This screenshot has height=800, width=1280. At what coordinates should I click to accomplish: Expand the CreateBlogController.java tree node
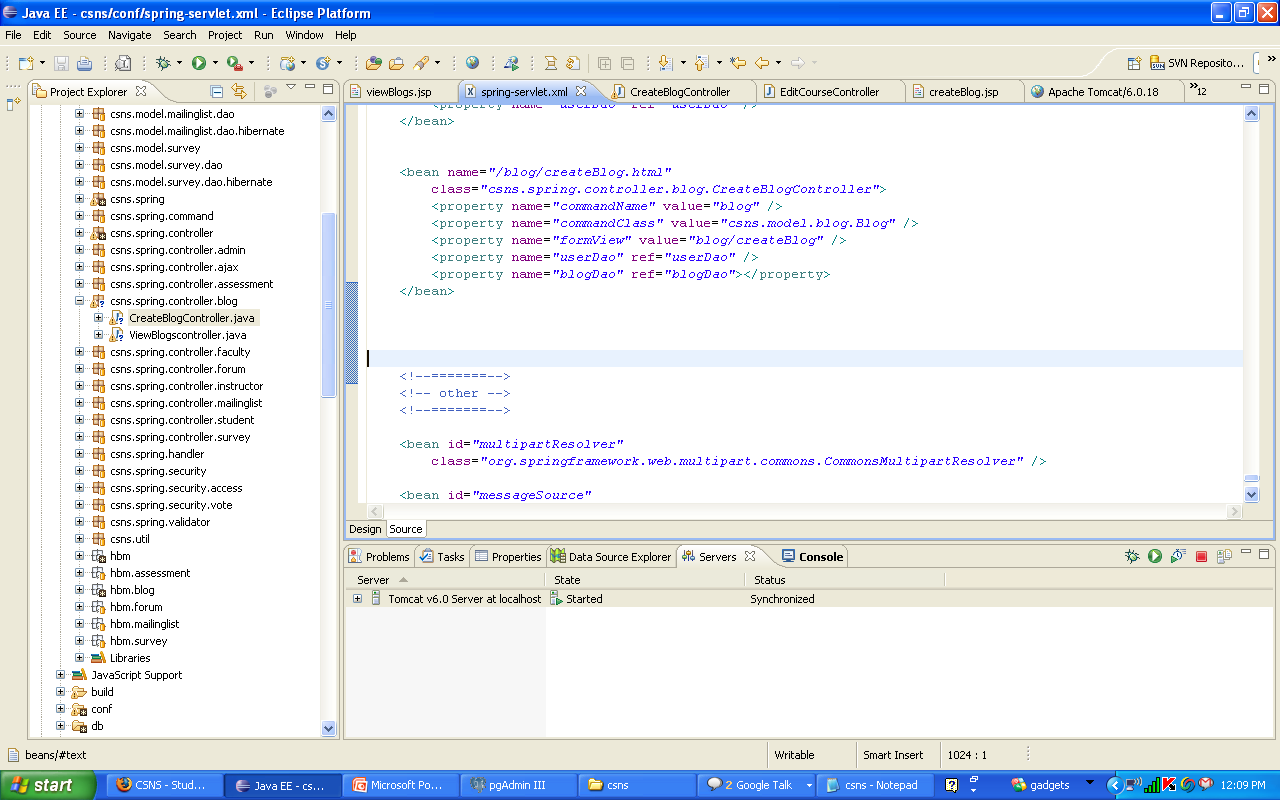click(99, 318)
